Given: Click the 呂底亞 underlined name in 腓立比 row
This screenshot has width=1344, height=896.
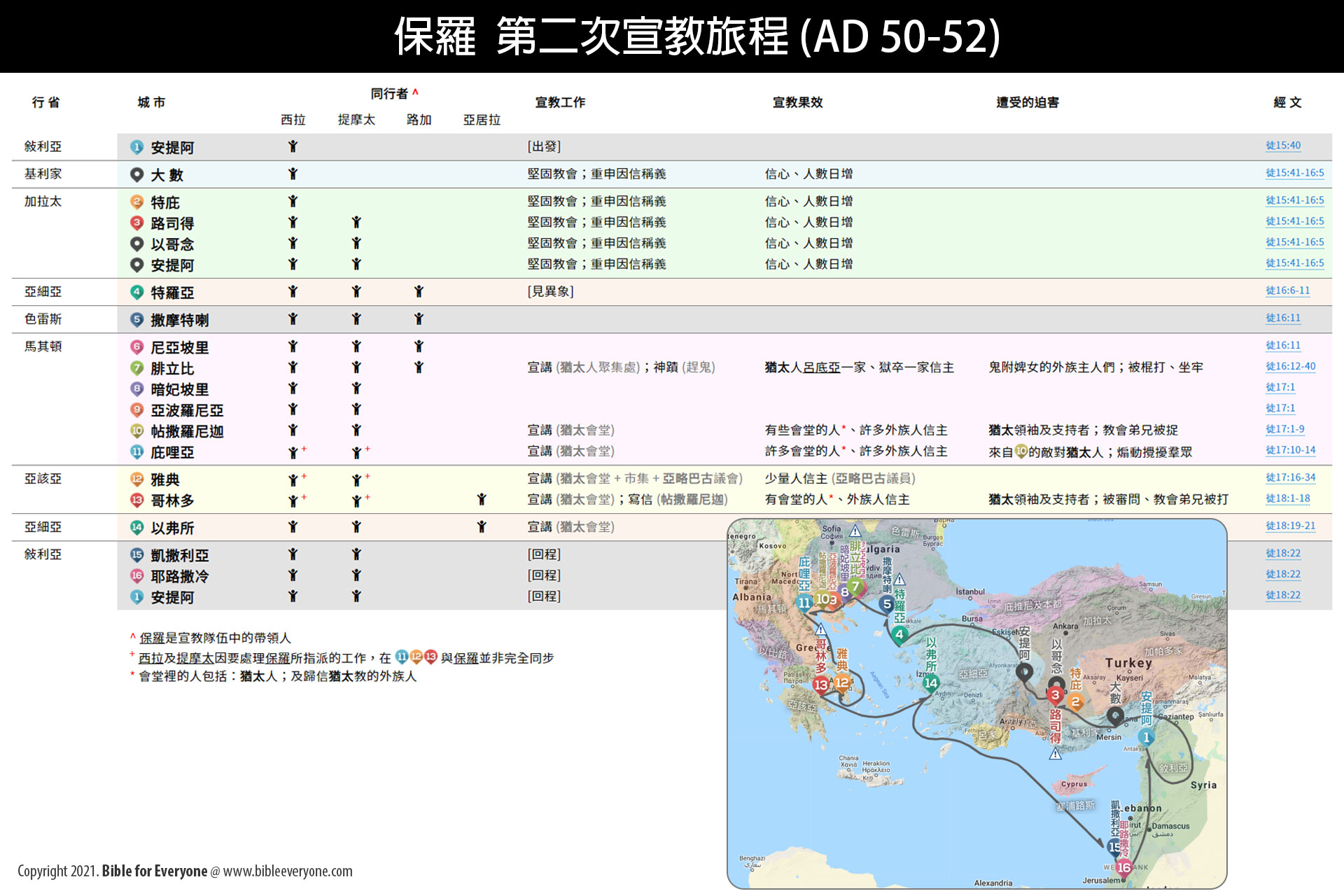Looking at the screenshot, I should coord(821,367).
